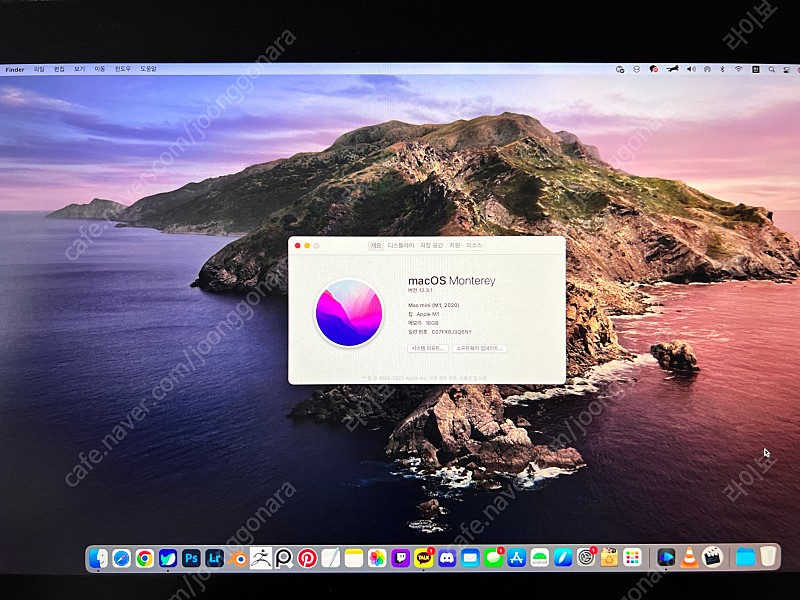Viewport: 800px width, 600px height.
Task: Select the 리소스 tab
Action: pyautogui.click(x=473, y=245)
